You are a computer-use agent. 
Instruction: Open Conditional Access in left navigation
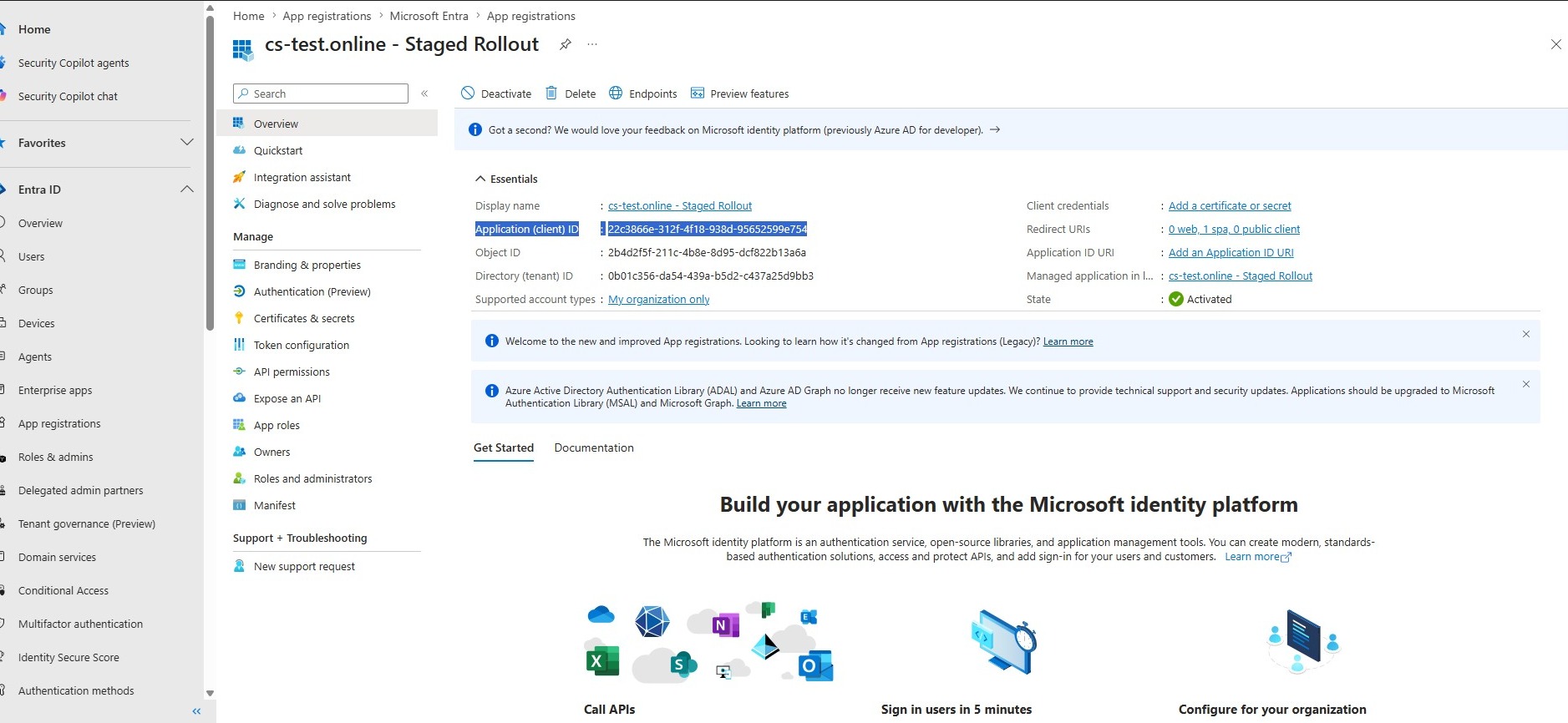coord(63,590)
